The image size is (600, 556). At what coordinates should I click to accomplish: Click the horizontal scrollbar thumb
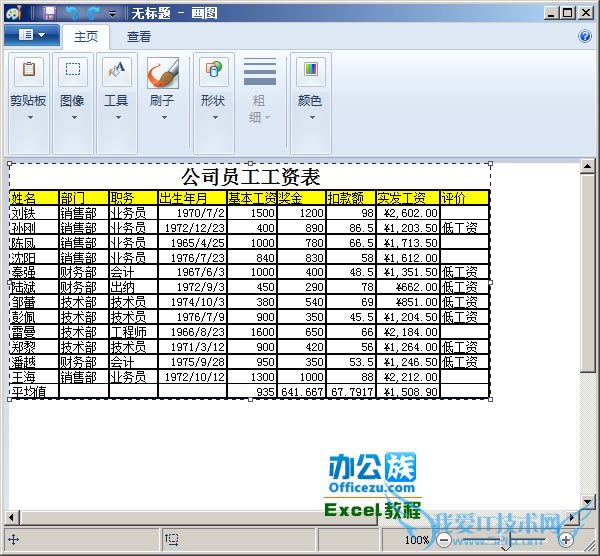[199, 518]
